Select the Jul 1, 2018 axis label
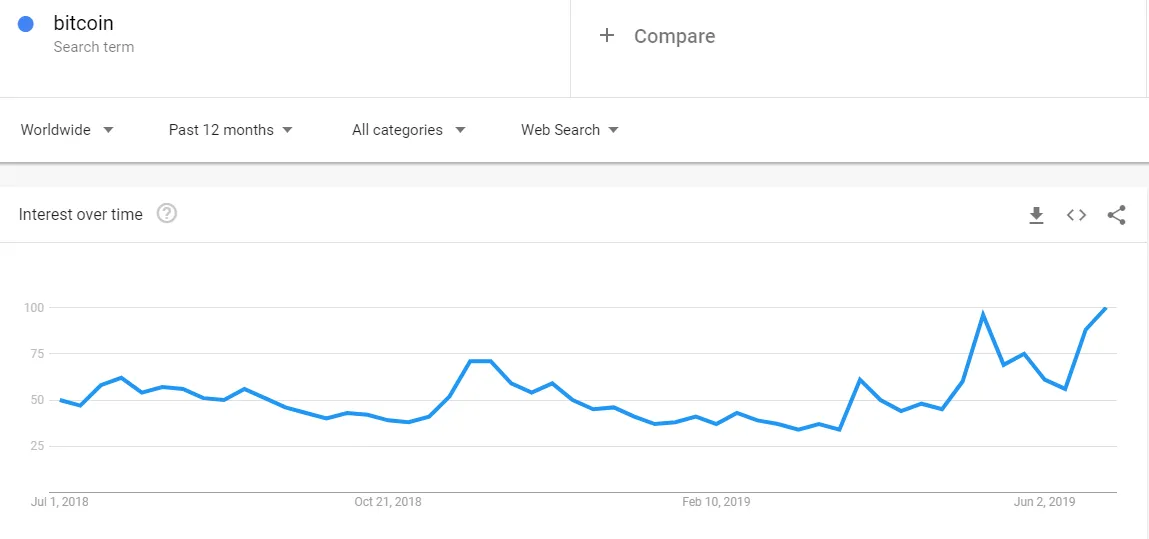The height and width of the screenshot is (539, 1149). [60, 502]
